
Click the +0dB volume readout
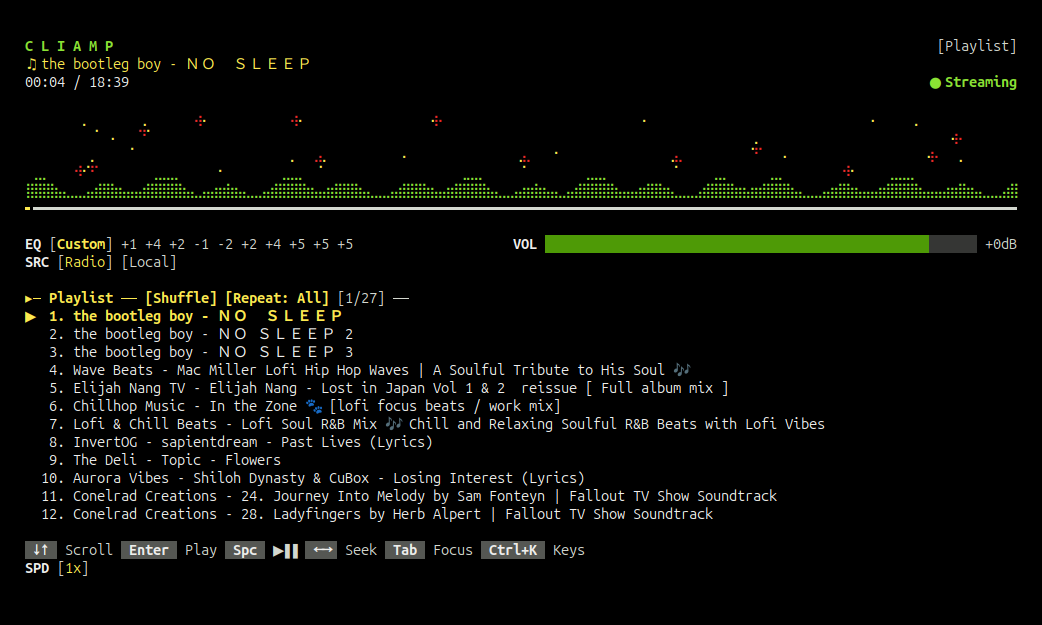[x=1001, y=244]
